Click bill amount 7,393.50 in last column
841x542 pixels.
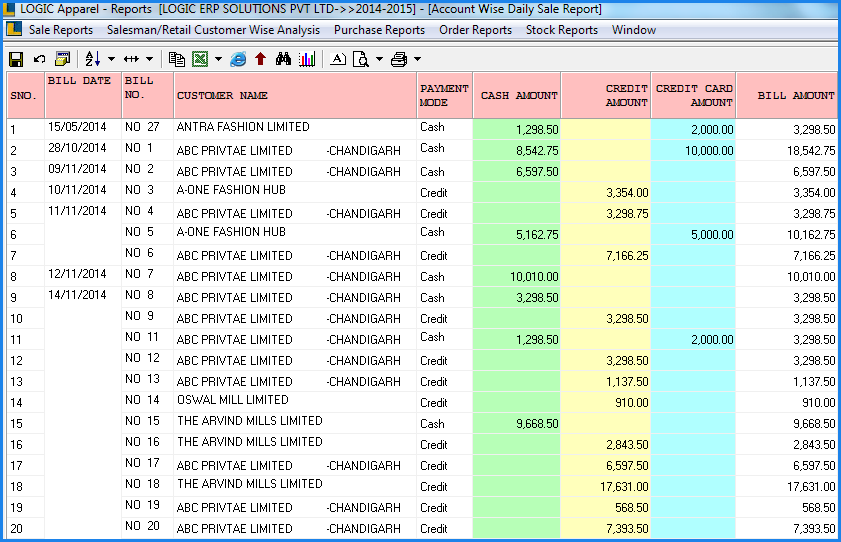[814, 529]
